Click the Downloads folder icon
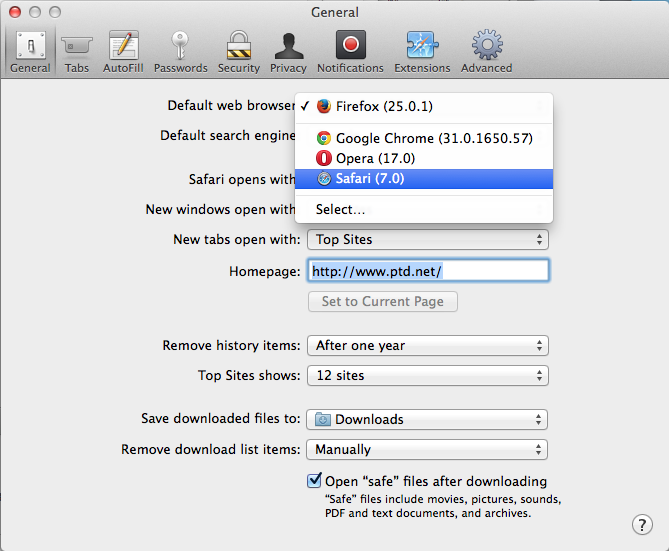 click(x=323, y=420)
